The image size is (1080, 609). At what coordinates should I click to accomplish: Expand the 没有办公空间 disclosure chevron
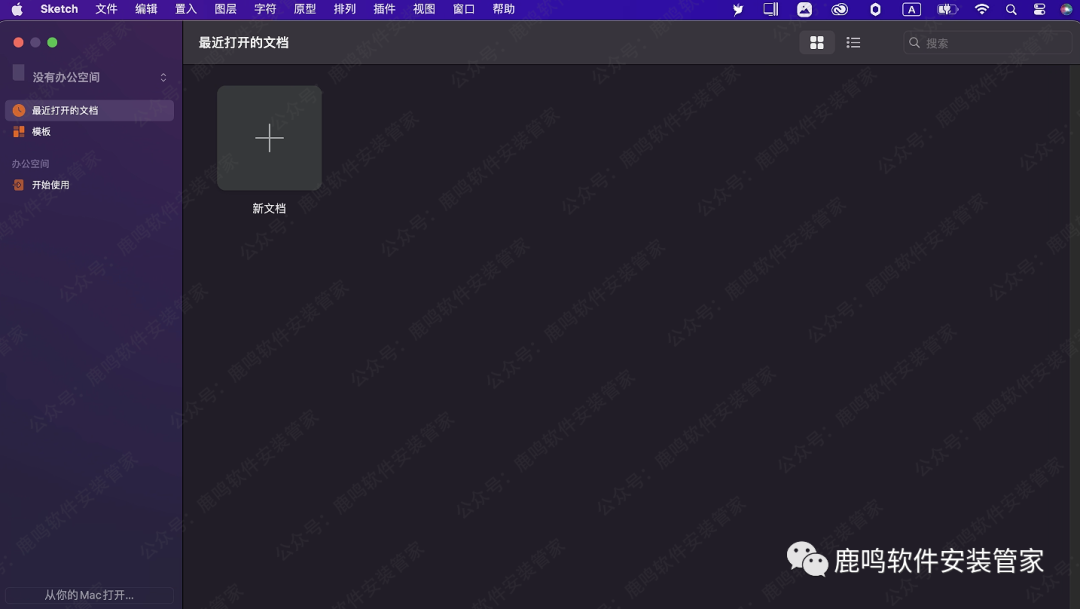point(163,76)
